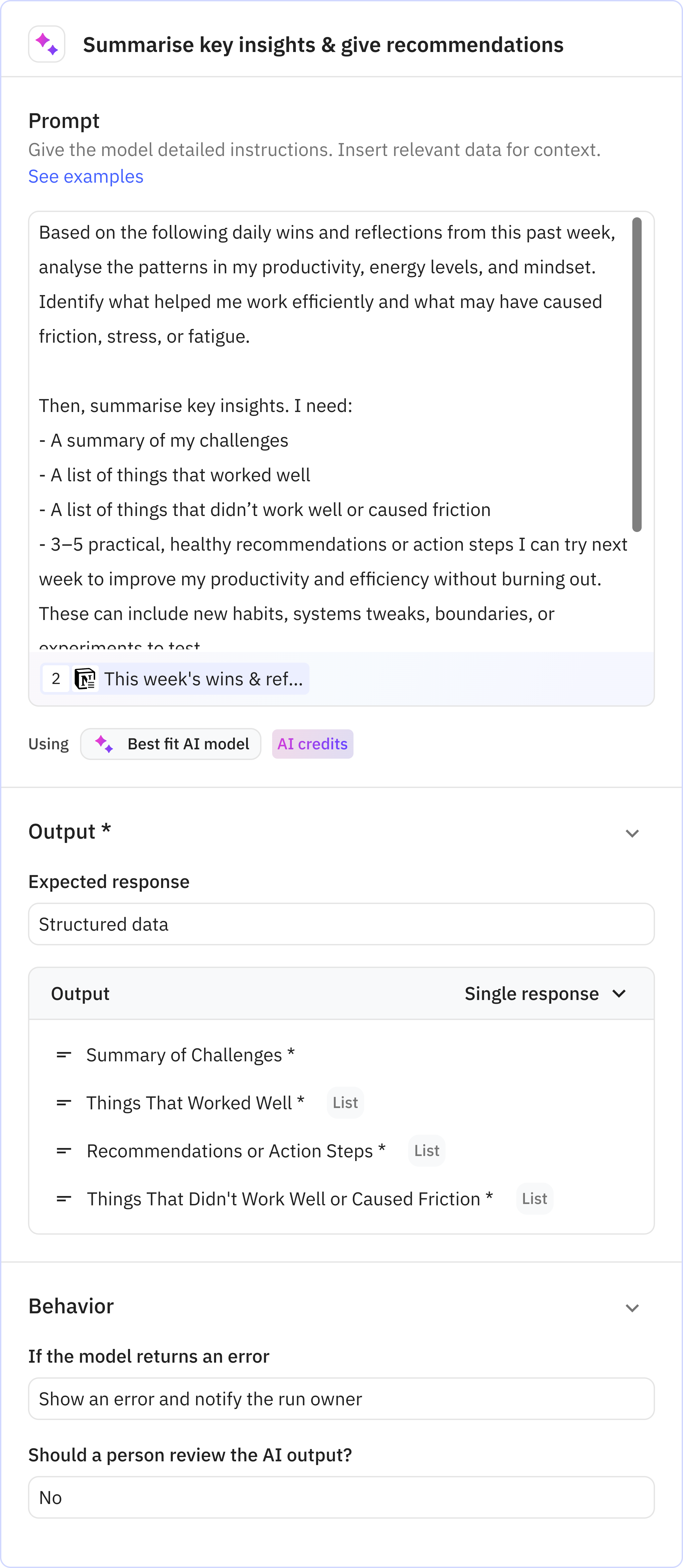
Task: Click the drag handle beside Things That Worked Well
Action: [63, 1102]
